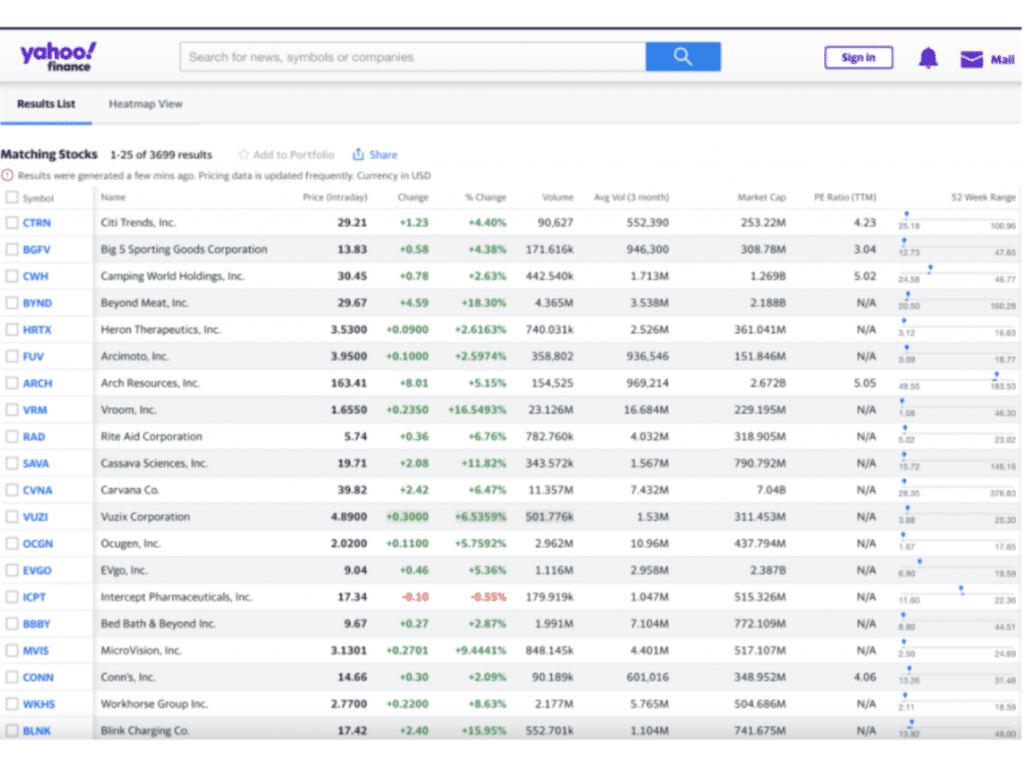Check the CWH row checkbox
Image resolution: width=1024 pixels, height=764 pixels.
coord(12,276)
